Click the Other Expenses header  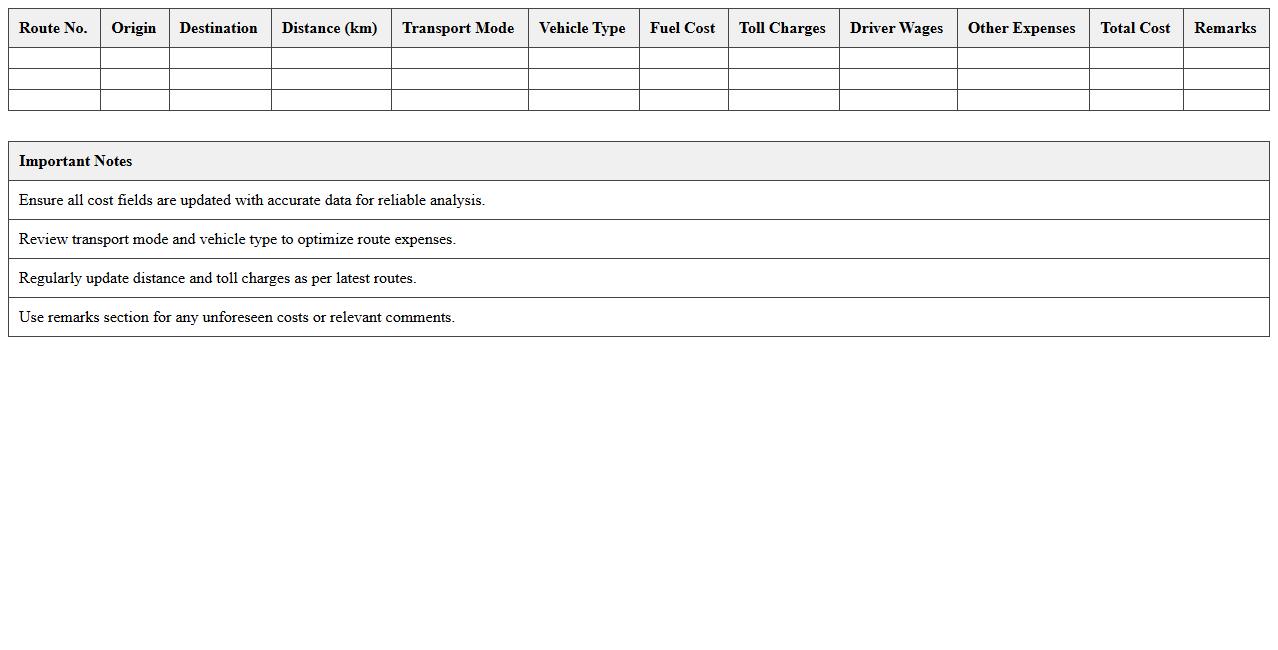(x=1022, y=28)
